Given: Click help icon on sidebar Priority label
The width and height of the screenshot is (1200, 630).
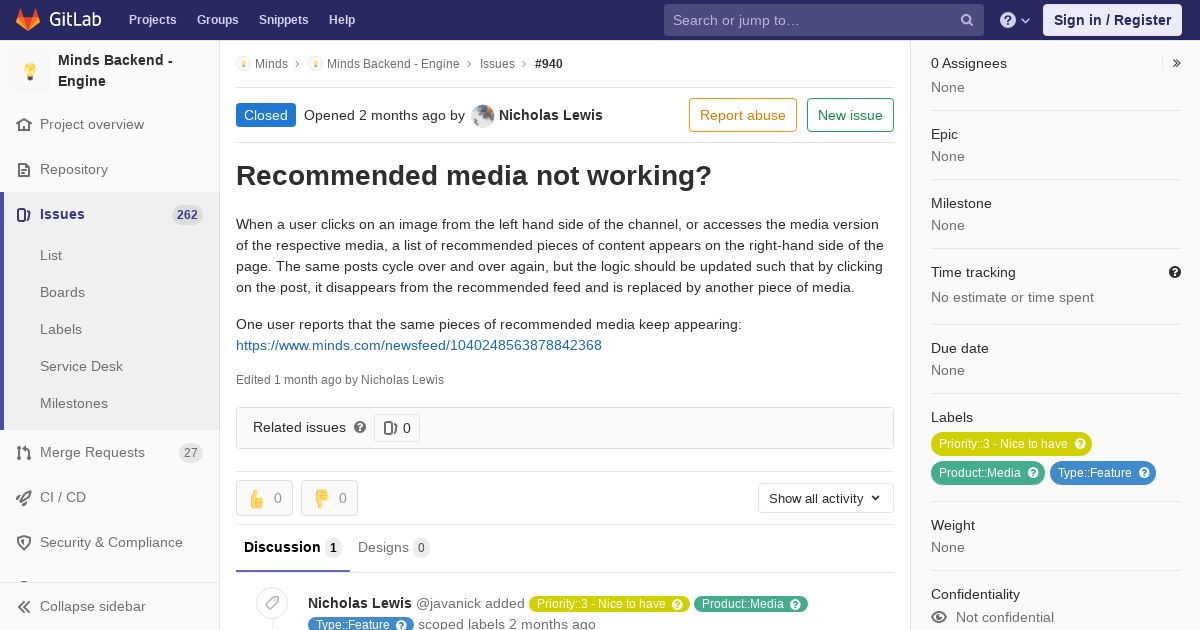Looking at the screenshot, I should 1080,444.
